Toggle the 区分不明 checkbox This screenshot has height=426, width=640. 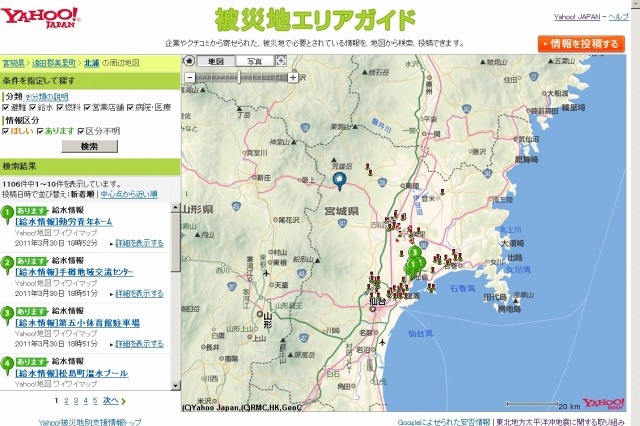click(x=81, y=131)
